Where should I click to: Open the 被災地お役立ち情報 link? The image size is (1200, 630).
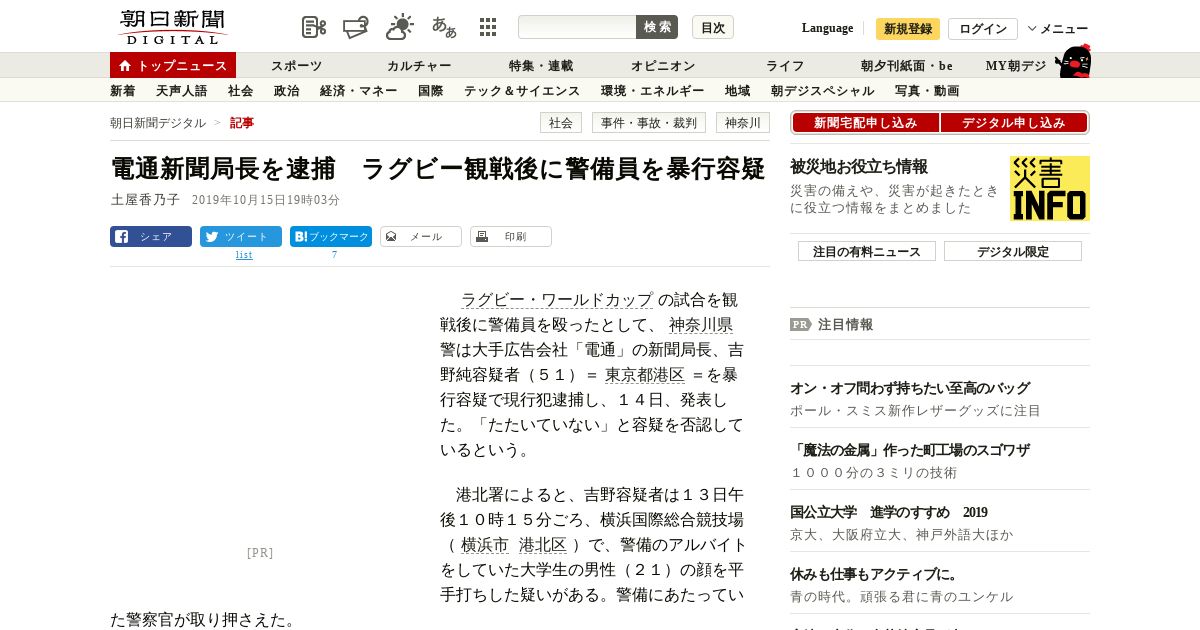coord(859,167)
